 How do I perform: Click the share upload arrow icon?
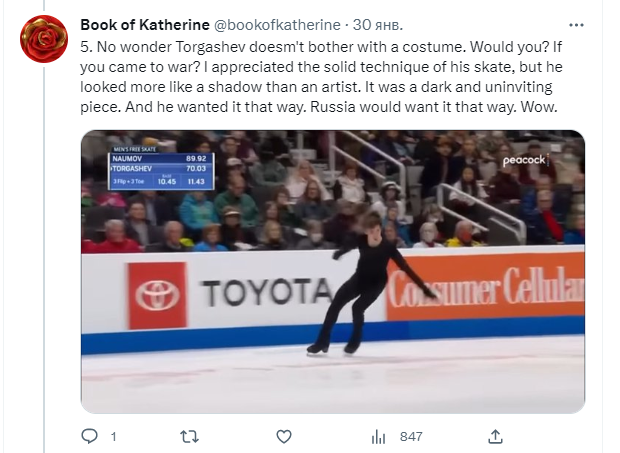click(x=495, y=436)
